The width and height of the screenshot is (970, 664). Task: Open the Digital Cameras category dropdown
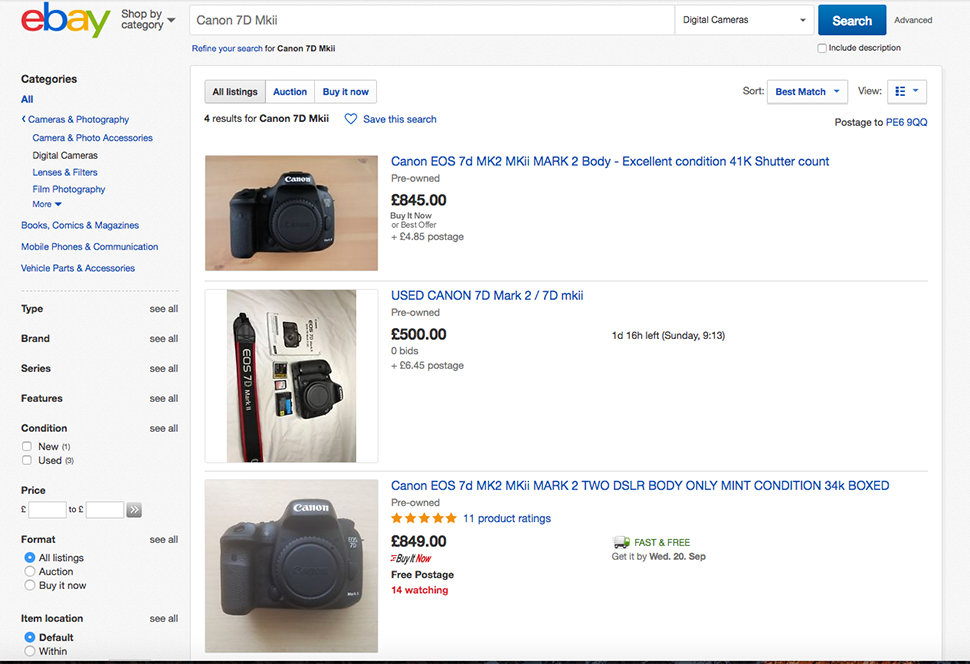pos(744,19)
